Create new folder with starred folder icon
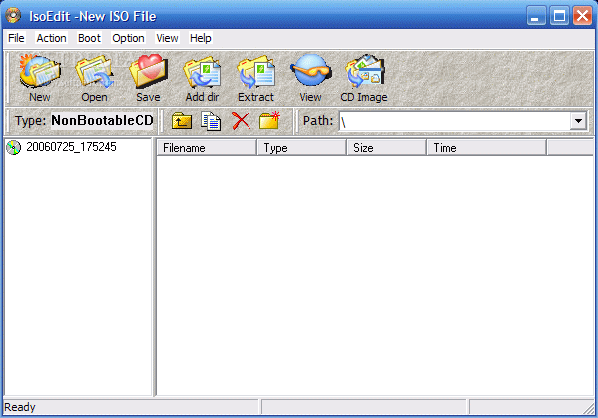 (x=269, y=121)
